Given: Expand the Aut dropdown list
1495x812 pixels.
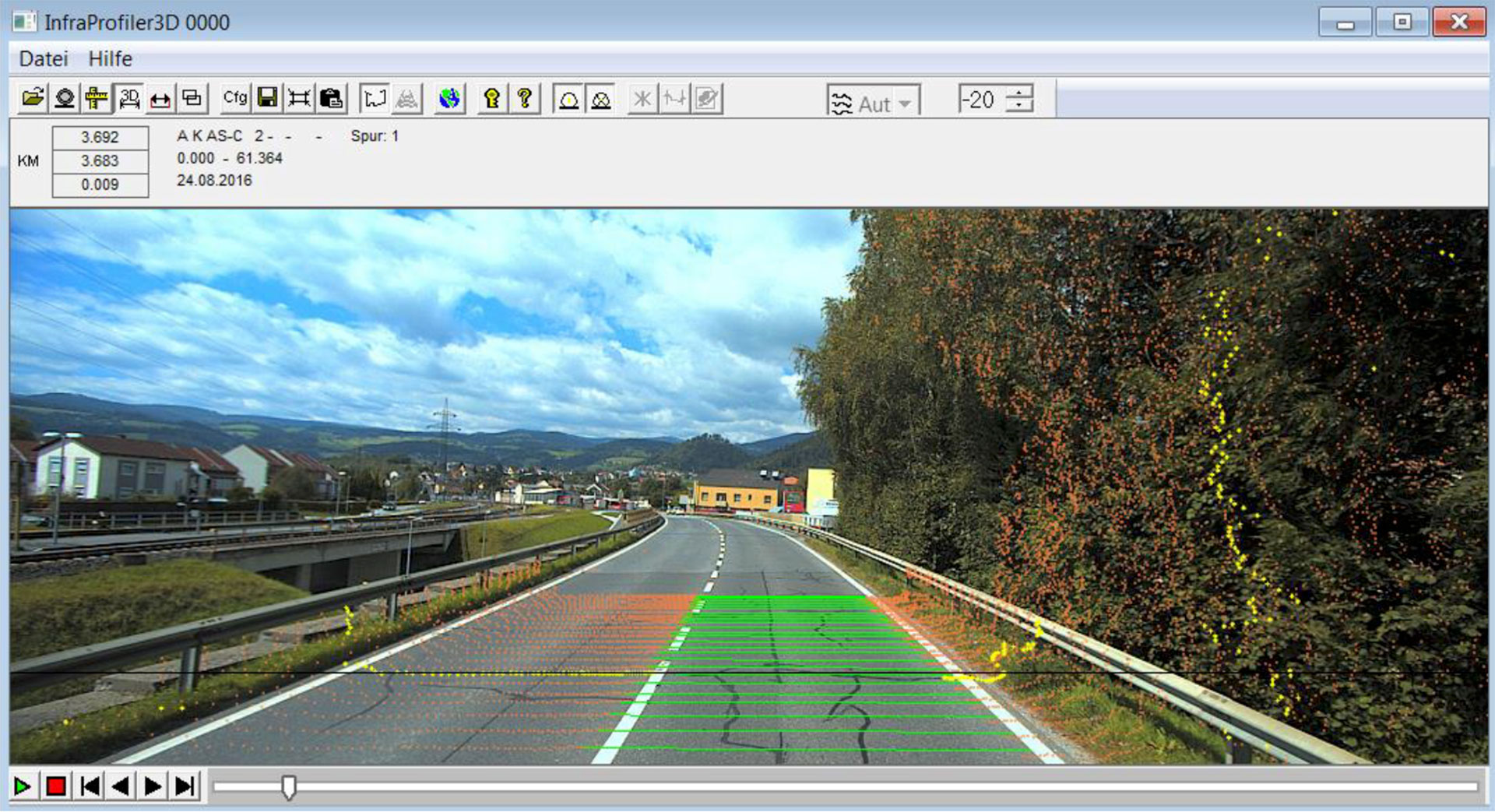Looking at the screenshot, I should [905, 104].
